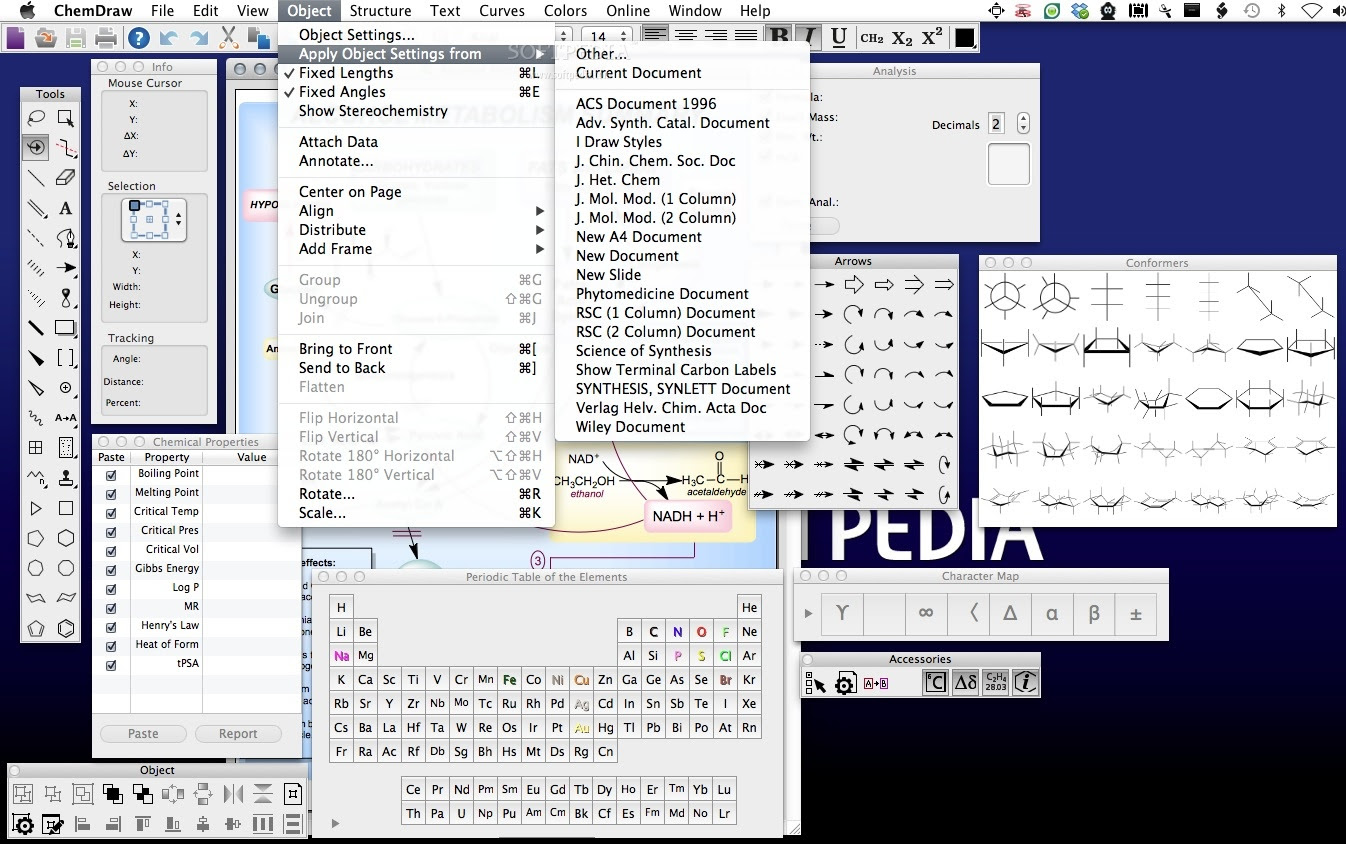This screenshot has height=844, width=1346.
Task: Click the Report button in Chemical Properties
Action: point(238,733)
